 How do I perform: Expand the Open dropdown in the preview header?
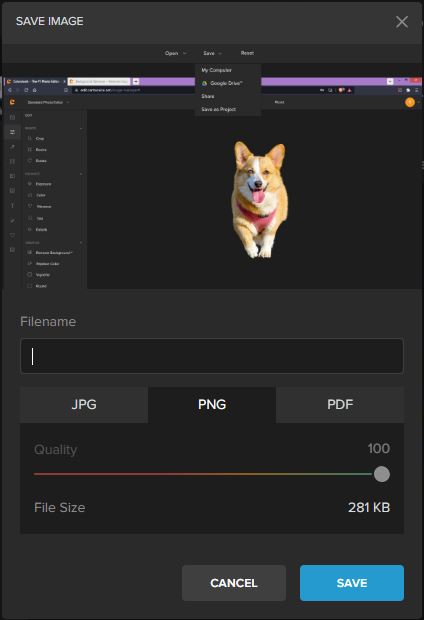click(x=175, y=53)
